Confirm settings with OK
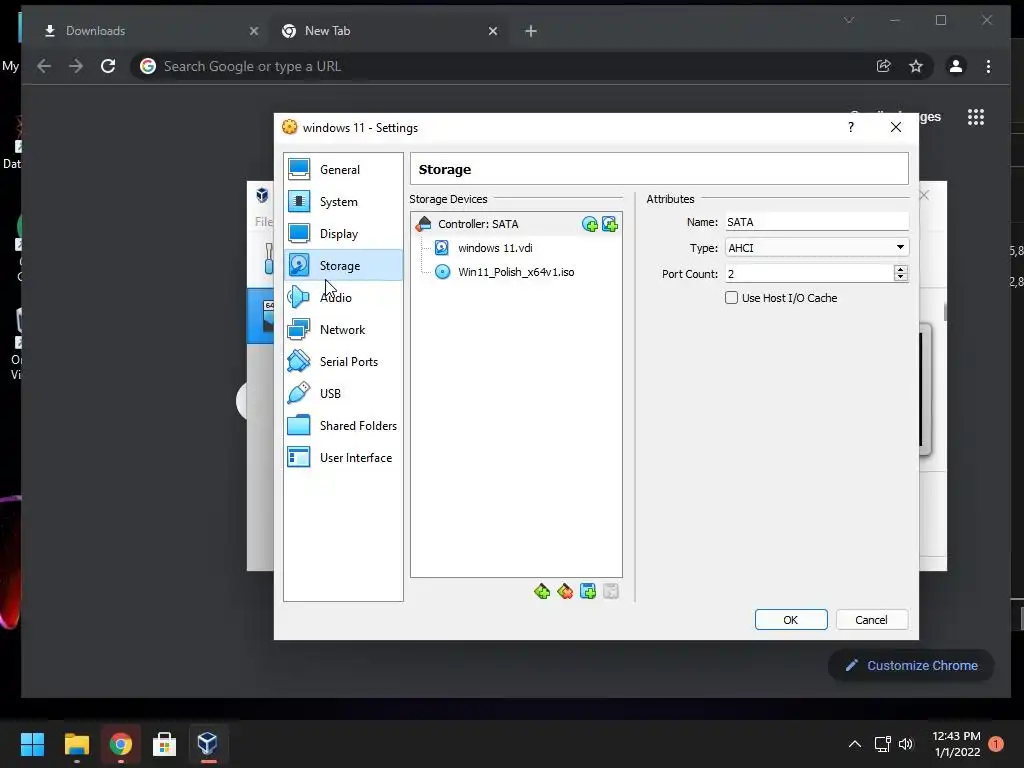Image resolution: width=1024 pixels, height=768 pixels. [791, 620]
